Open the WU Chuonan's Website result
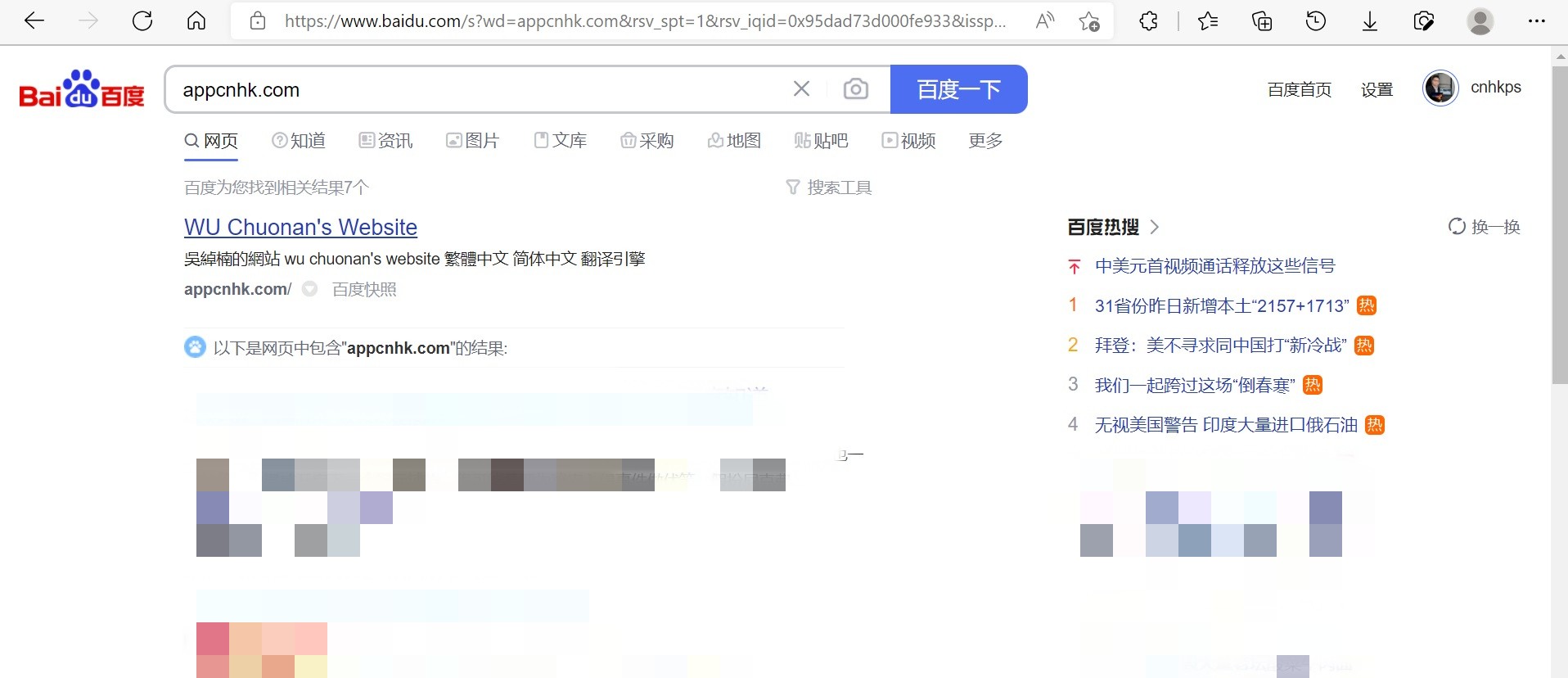This screenshot has width=1568, height=678. click(x=300, y=227)
